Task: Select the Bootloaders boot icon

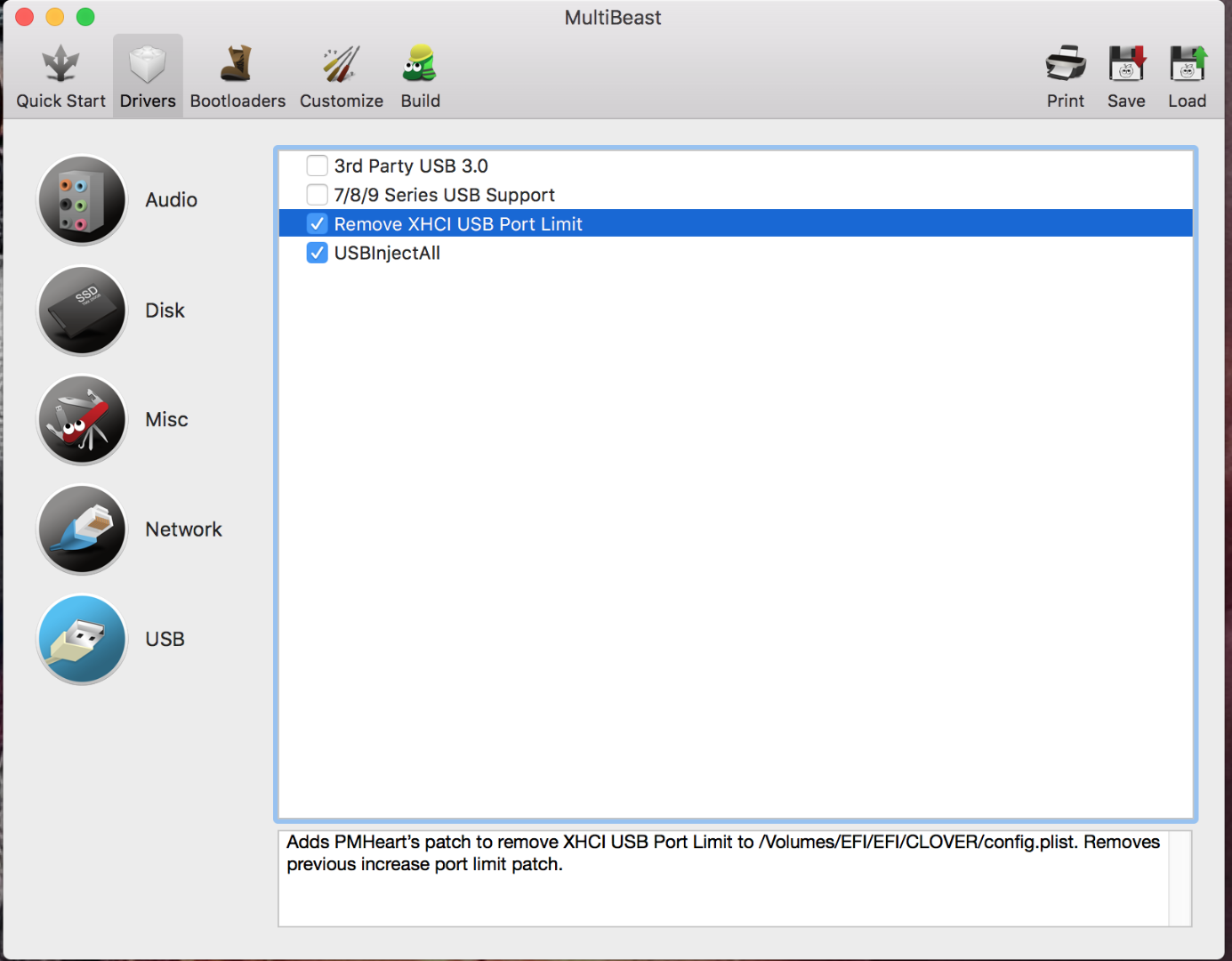Action: pos(237,66)
